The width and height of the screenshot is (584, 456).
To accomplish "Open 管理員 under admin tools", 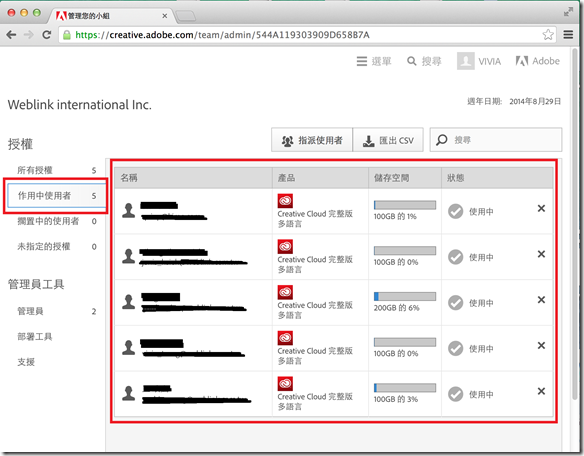I will pos(57,311).
